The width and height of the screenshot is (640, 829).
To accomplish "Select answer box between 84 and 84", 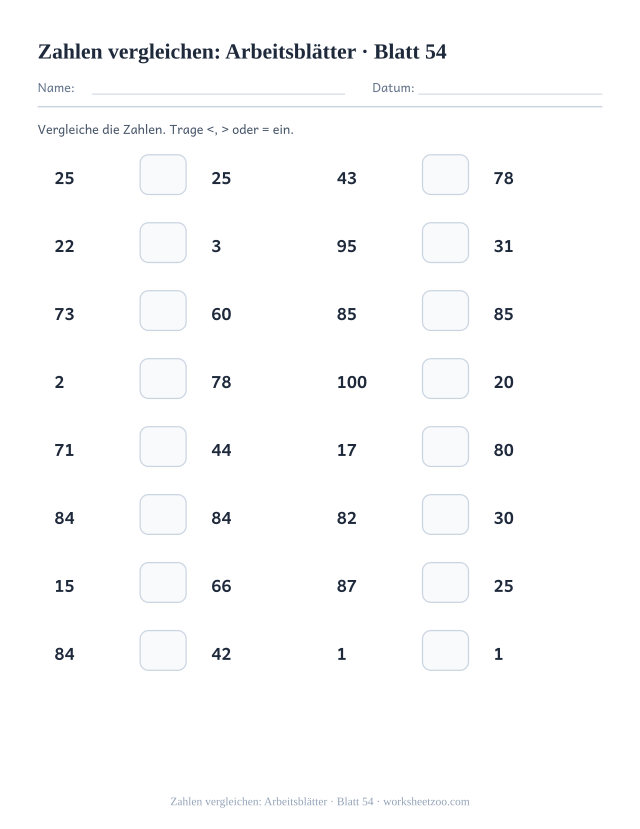I will [x=163, y=514].
